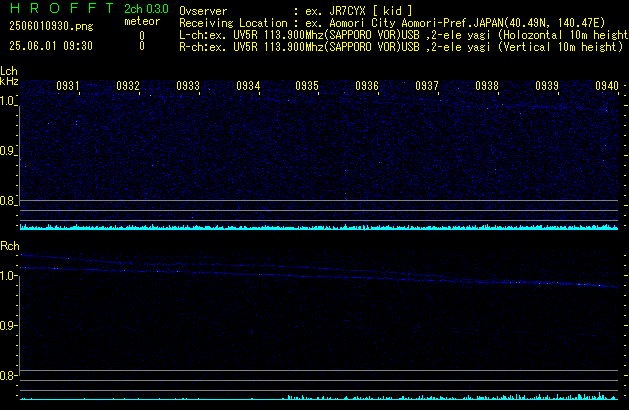Click the Lch 0.9 kHz axis label
Image resolution: width=629 pixels, height=410 pixels.
click(x=7, y=151)
